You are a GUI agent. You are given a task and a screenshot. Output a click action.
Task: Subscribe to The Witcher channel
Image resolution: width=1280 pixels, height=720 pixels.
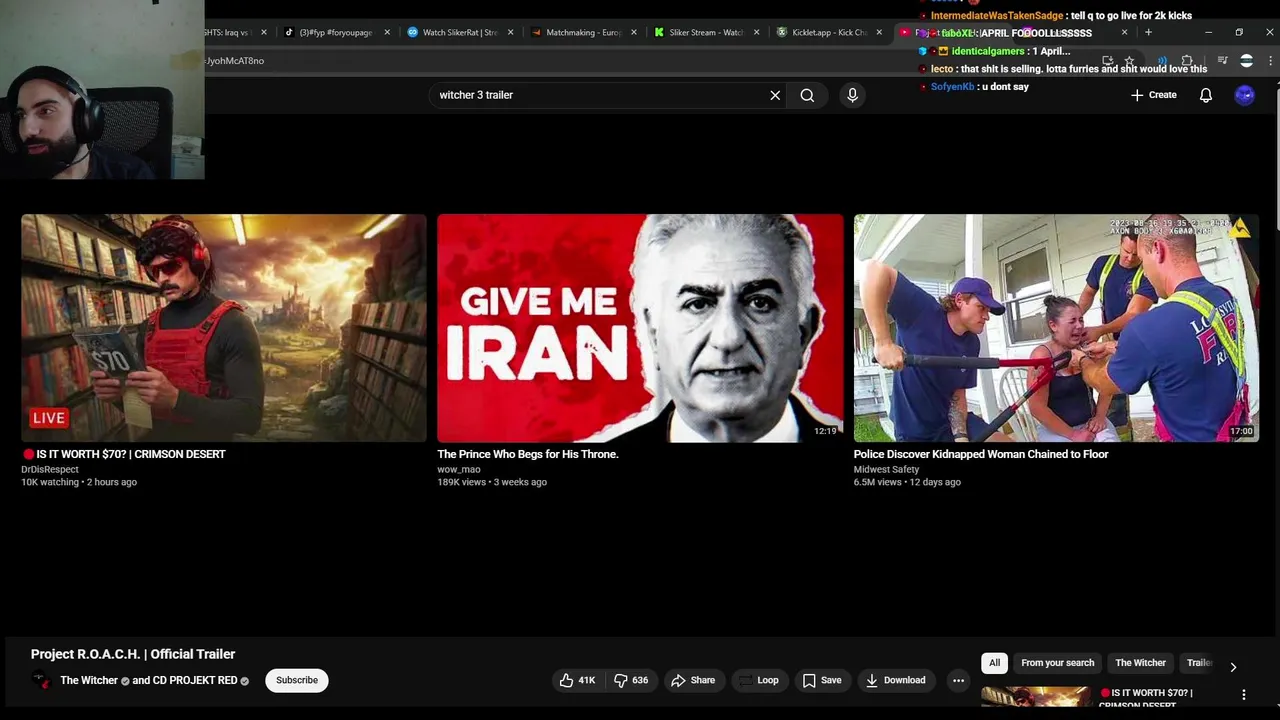tap(297, 680)
